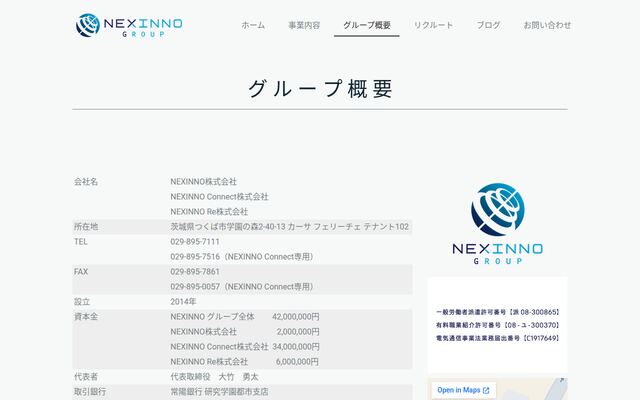
Task: Open the お問い合わせ contact page
Action: [x=547, y=25]
